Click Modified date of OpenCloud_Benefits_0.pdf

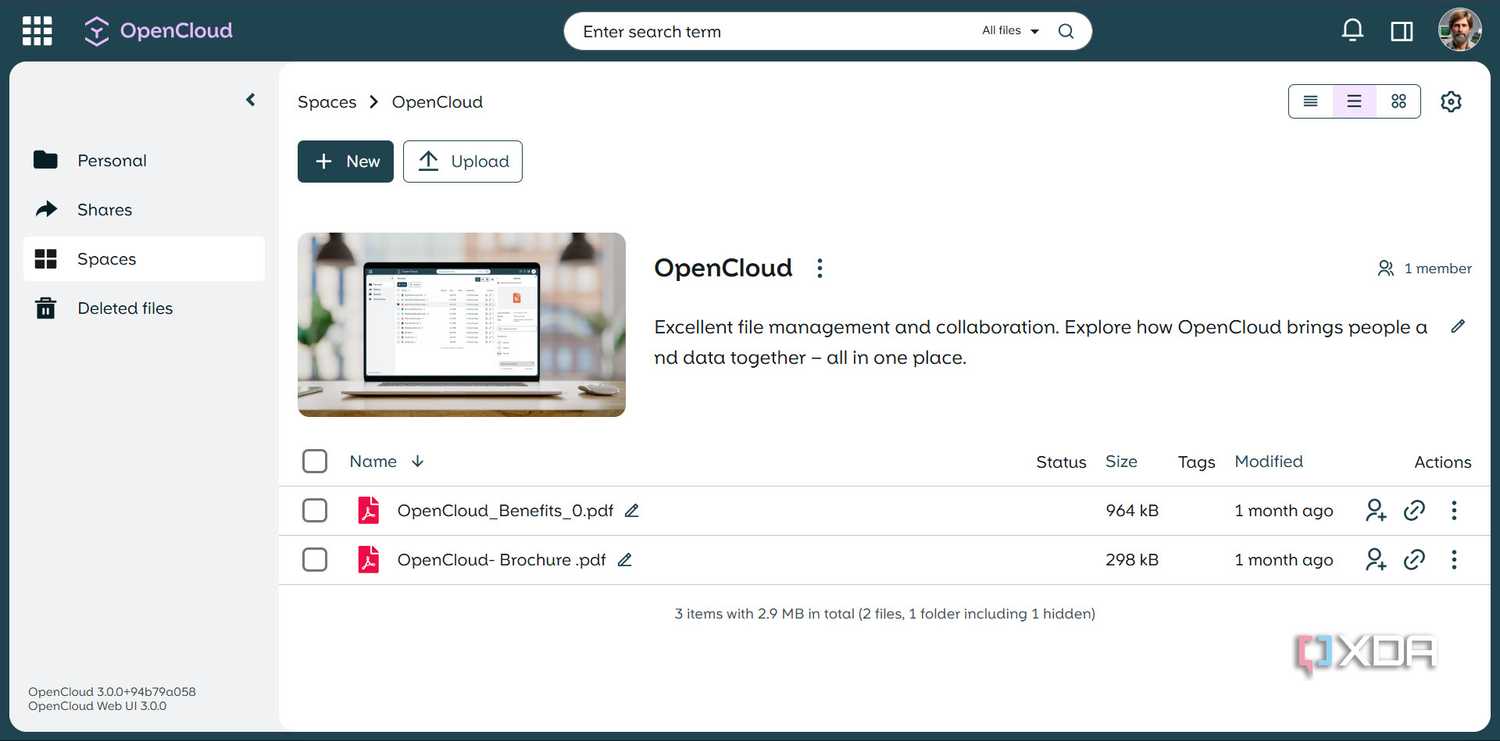(x=1284, y=510)
